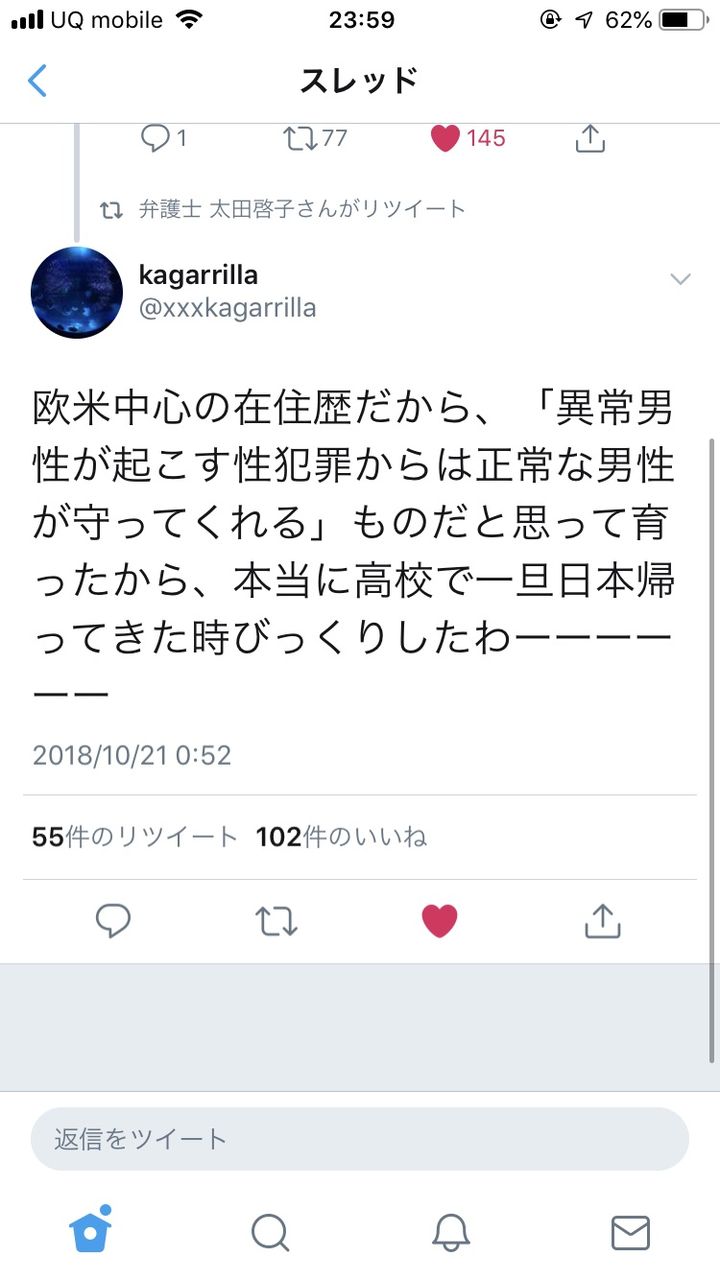Viewport: 720px width, 1280px height.
Task: Share the upper tweet via share icon
Action: (x=591, y=138)
